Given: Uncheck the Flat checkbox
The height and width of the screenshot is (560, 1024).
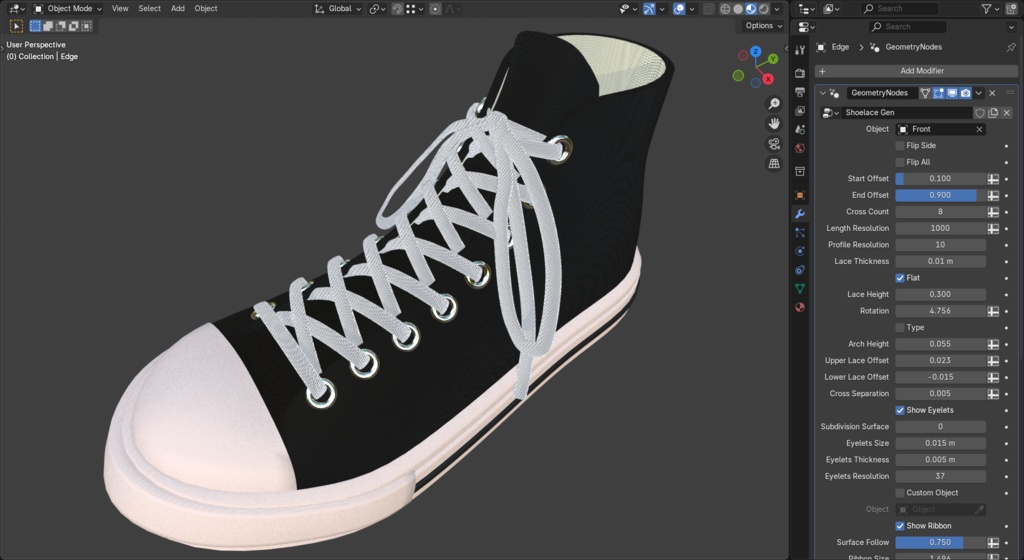Looking at the screenshot, I should click(900, 277).
